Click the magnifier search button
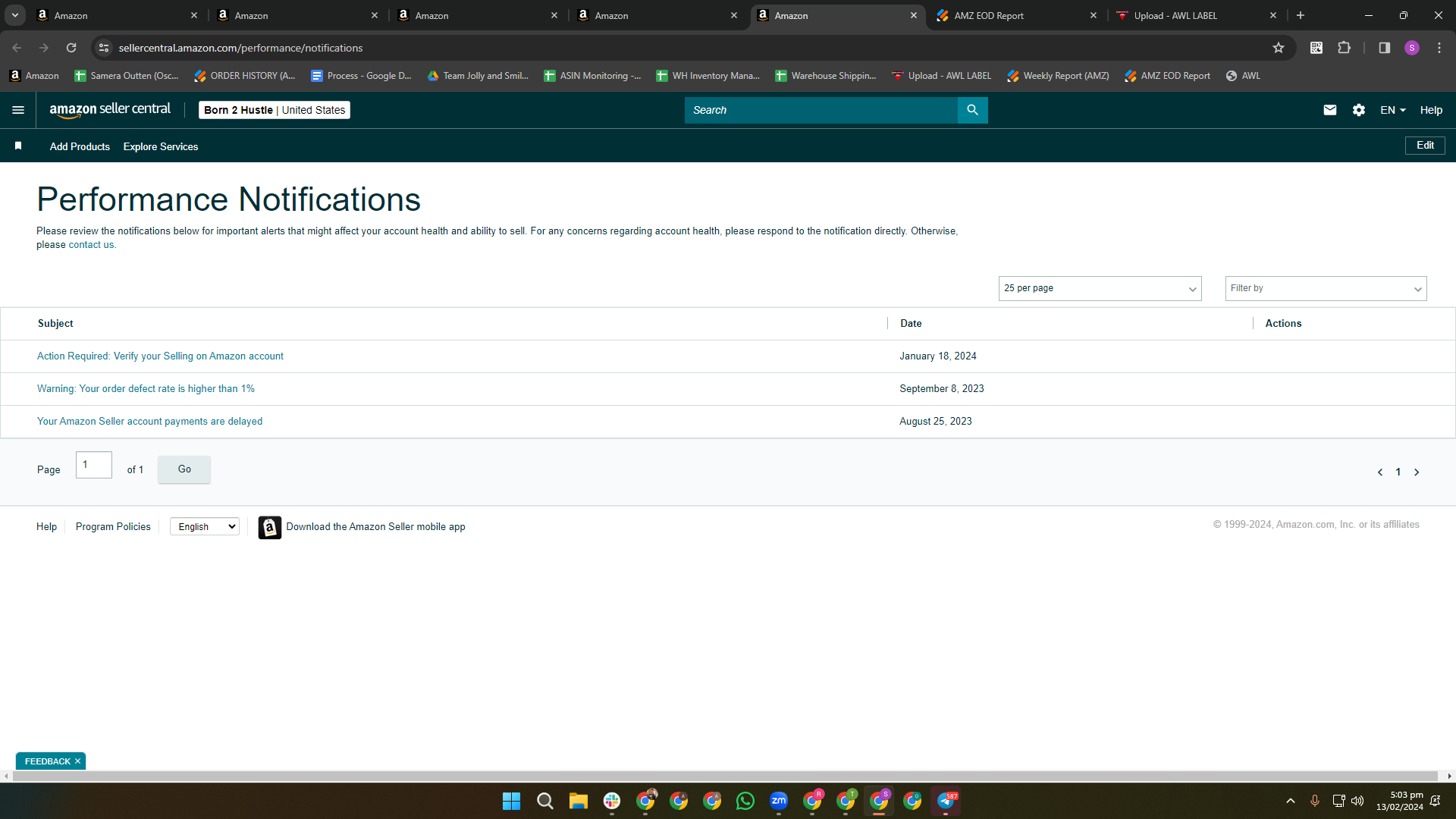This screenshot has height=819, width=1456. point(972,110)
